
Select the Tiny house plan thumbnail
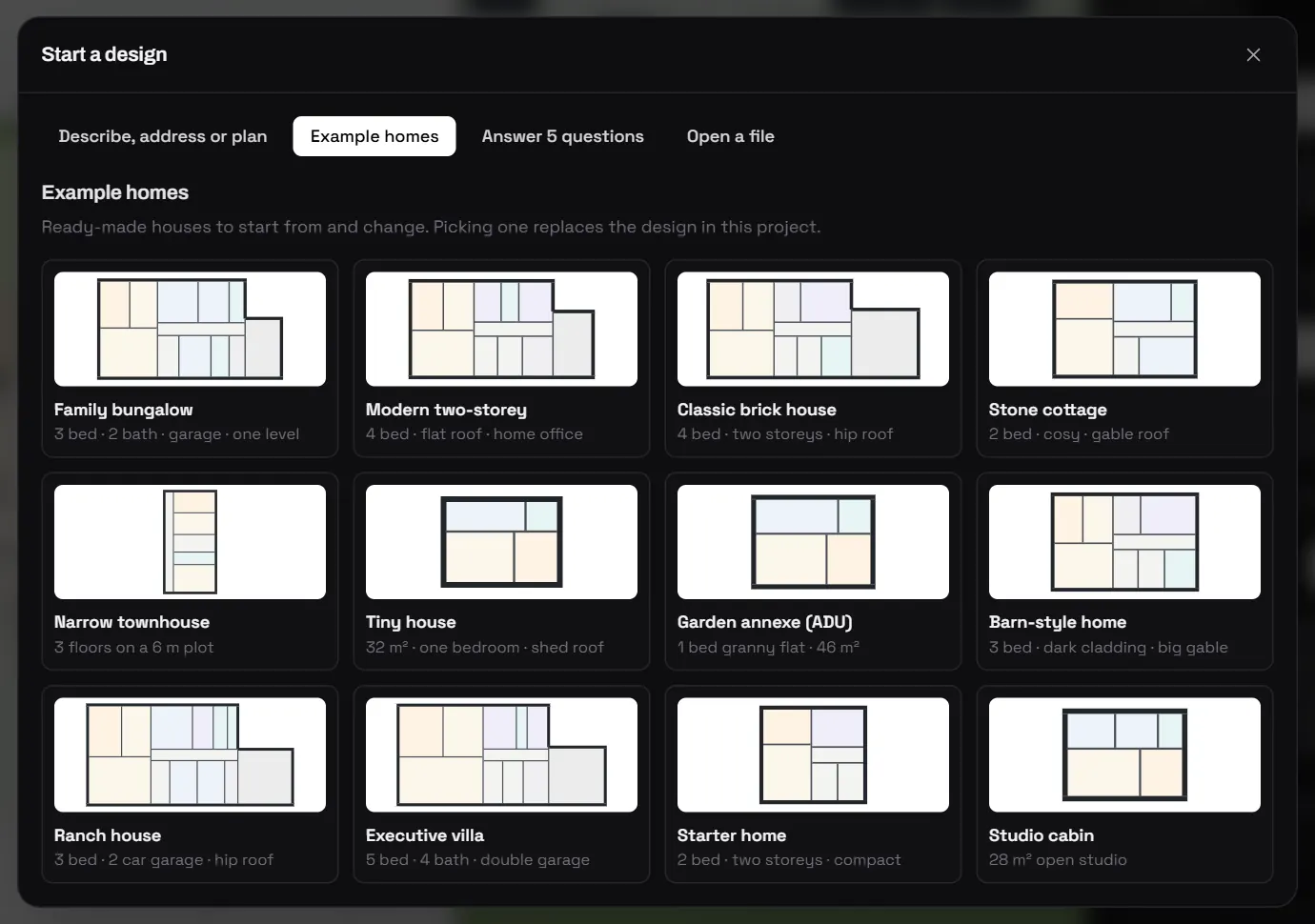click(x=501, y=542)
